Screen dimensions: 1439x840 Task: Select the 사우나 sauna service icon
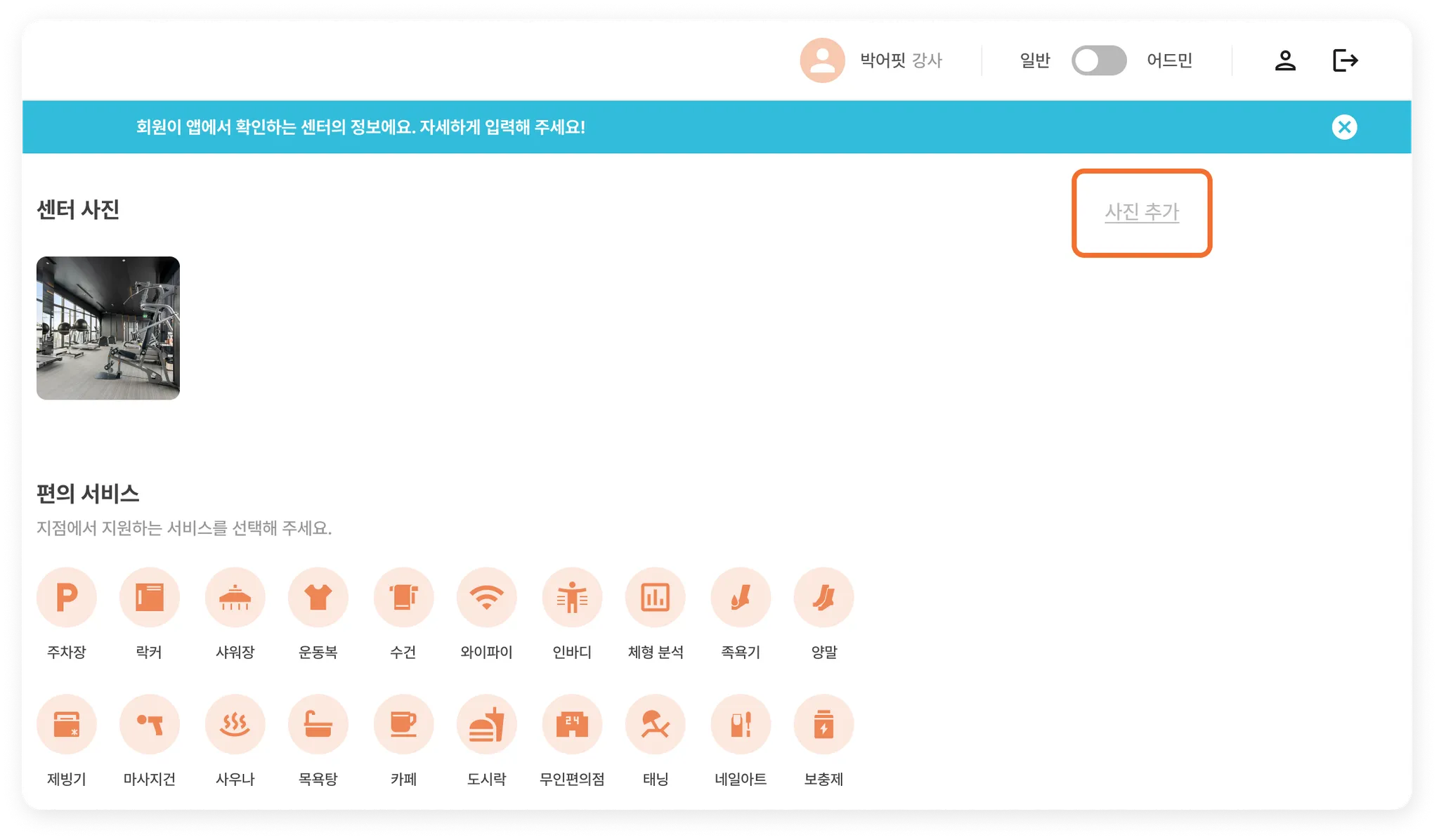click(235, 724)
